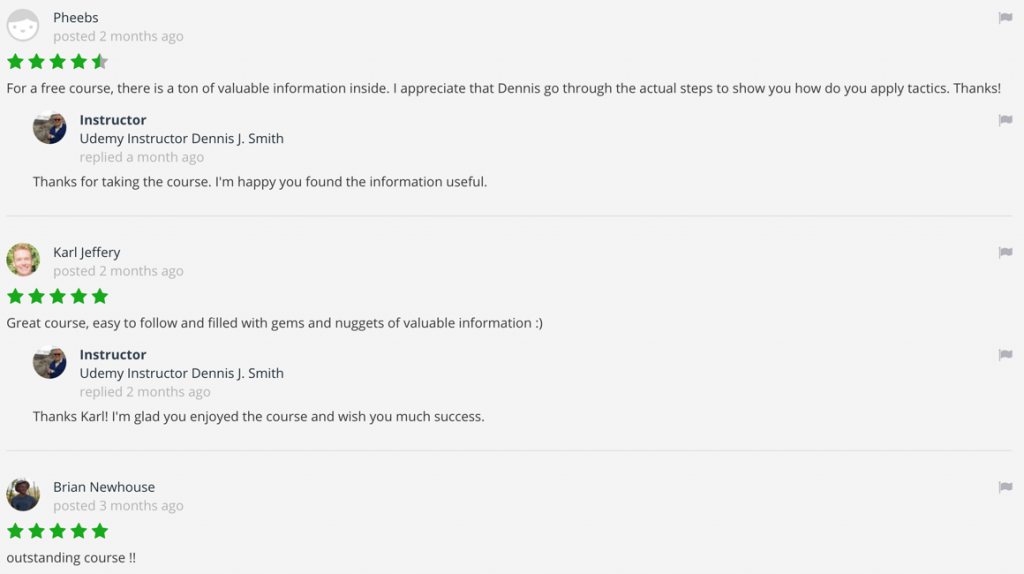1024x574 pixels.
Task: Click Brian Newhouse's five star rating
Action: (58, 531)
